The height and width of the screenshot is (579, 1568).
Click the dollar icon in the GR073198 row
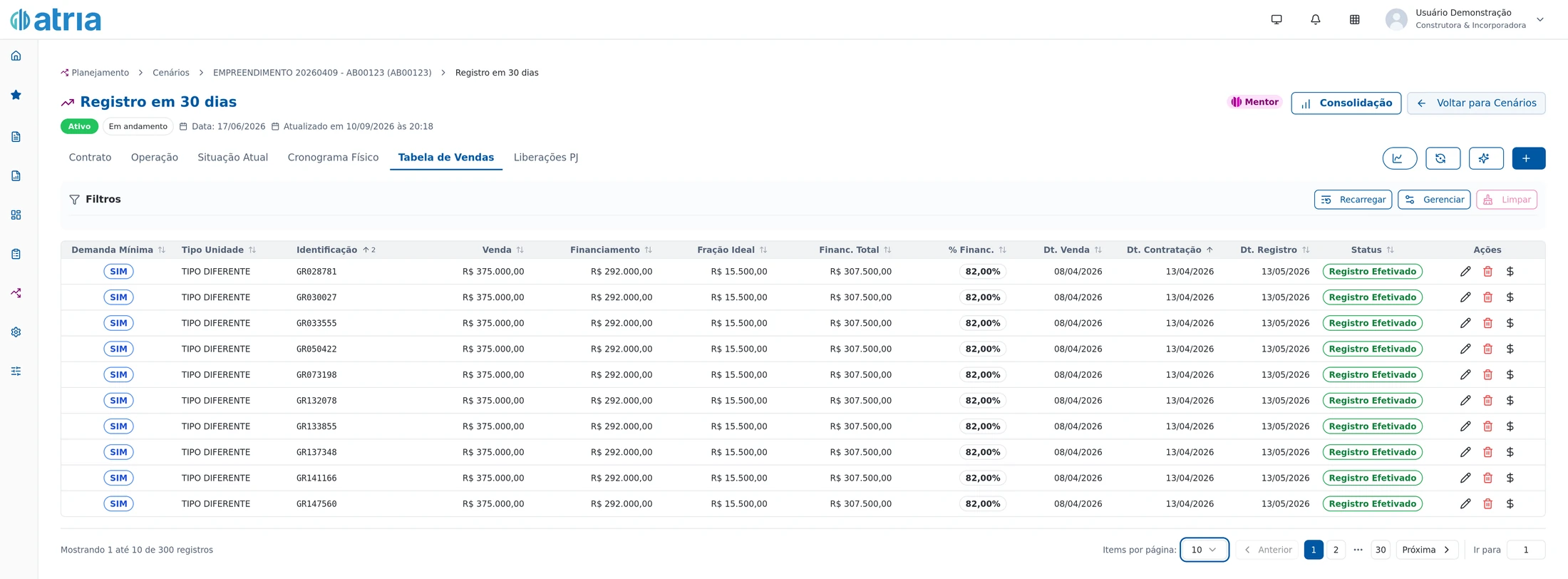tap(1510, 375)
